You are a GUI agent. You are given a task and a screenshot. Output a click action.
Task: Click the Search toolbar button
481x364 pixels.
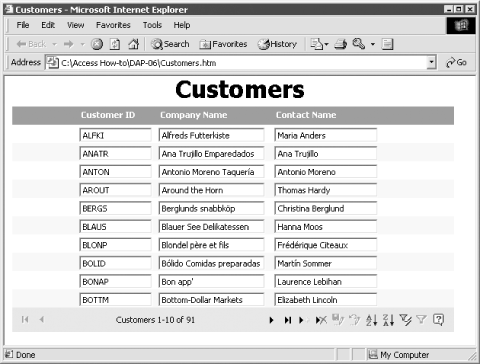pos(170,44)
